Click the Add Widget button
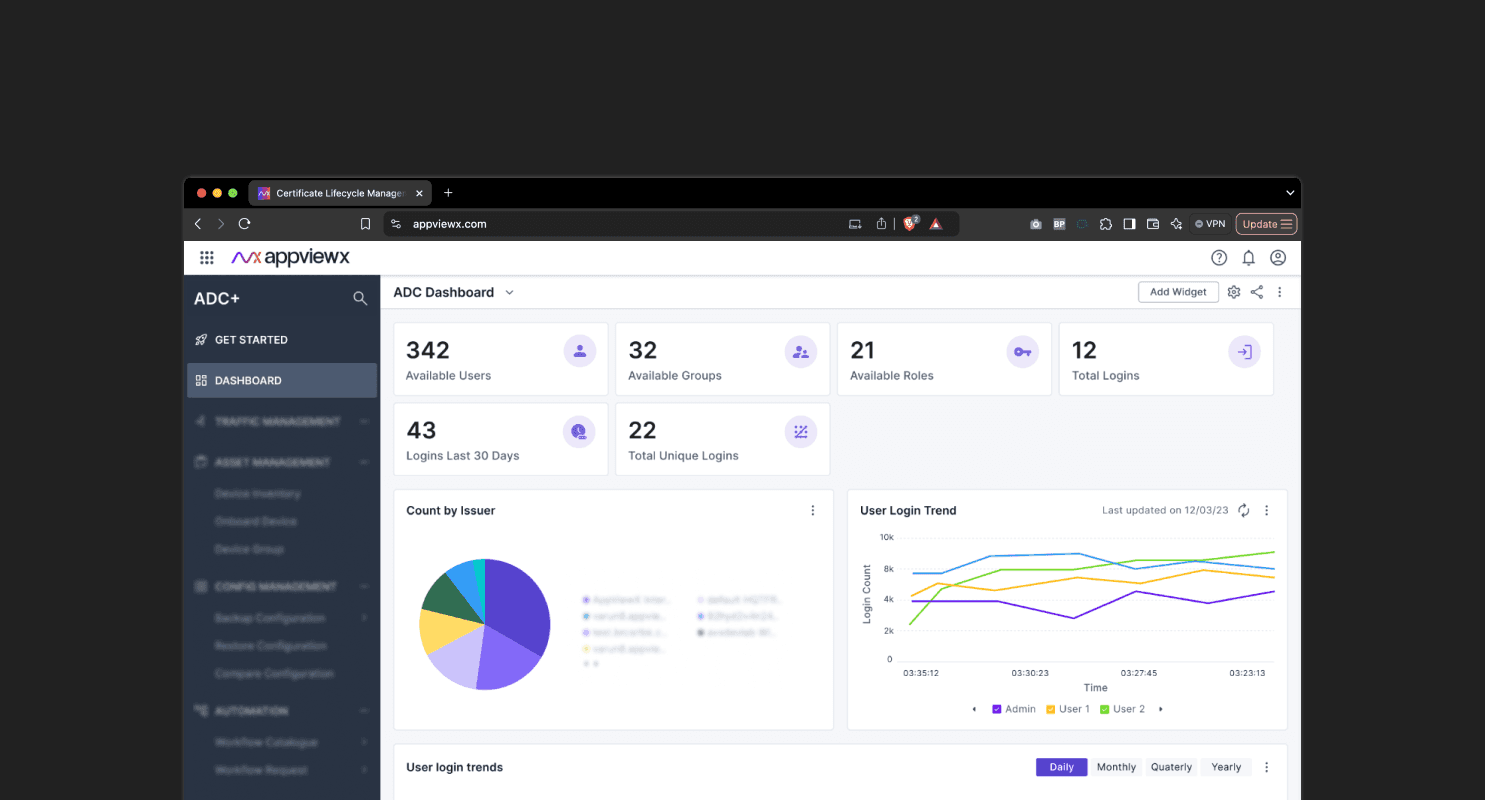Screen dimensions: 1485x800 point(1178,292)
